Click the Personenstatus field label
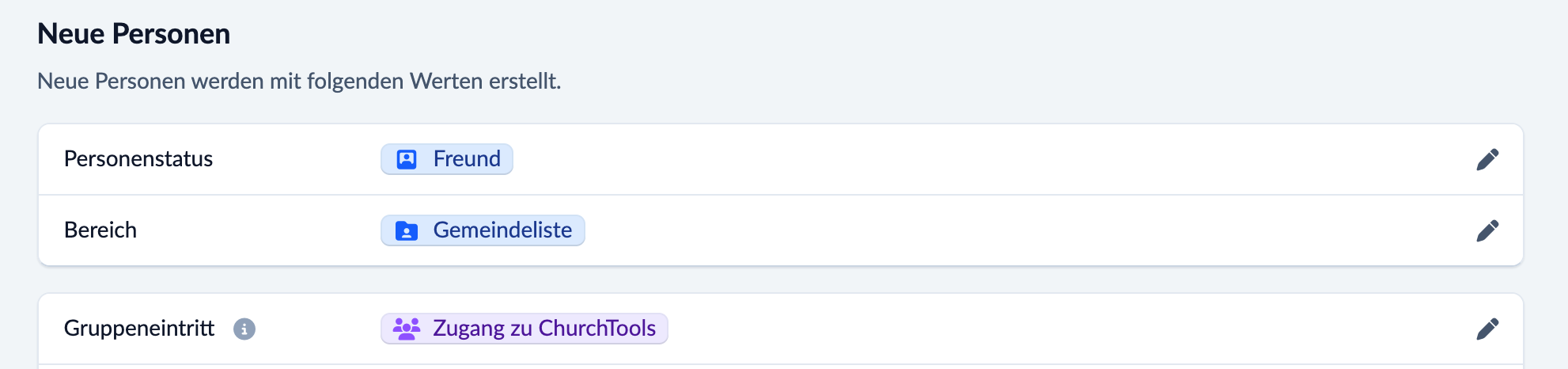1568x369 pixels. pos(138,159)
